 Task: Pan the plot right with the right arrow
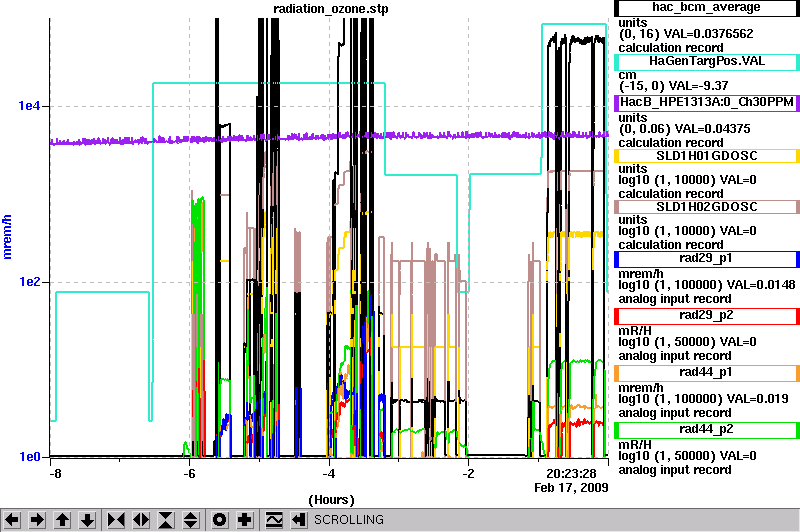37,520
